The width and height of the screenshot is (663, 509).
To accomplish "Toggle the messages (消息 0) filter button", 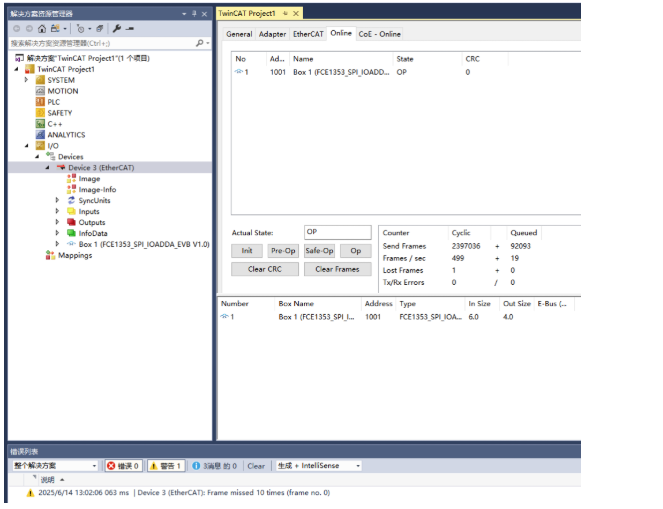I will (215, 466).
